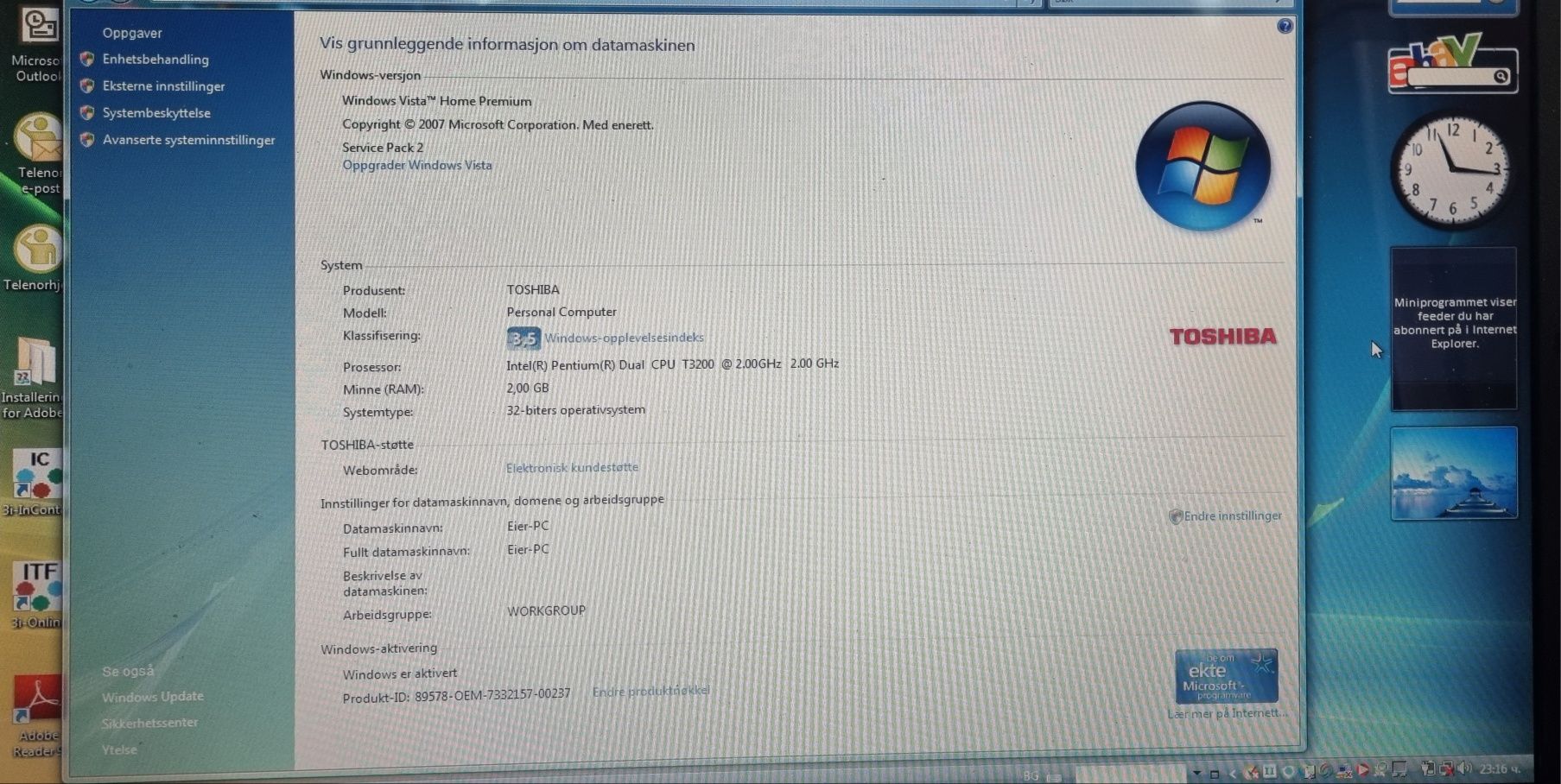Click the Windows er aktivert status text
This screenshot has width=1561, height=784.
pos(400,673)
